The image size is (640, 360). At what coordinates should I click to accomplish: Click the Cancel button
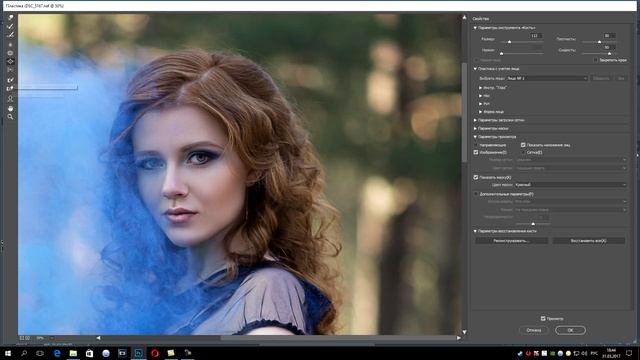[x=534, y=330]
